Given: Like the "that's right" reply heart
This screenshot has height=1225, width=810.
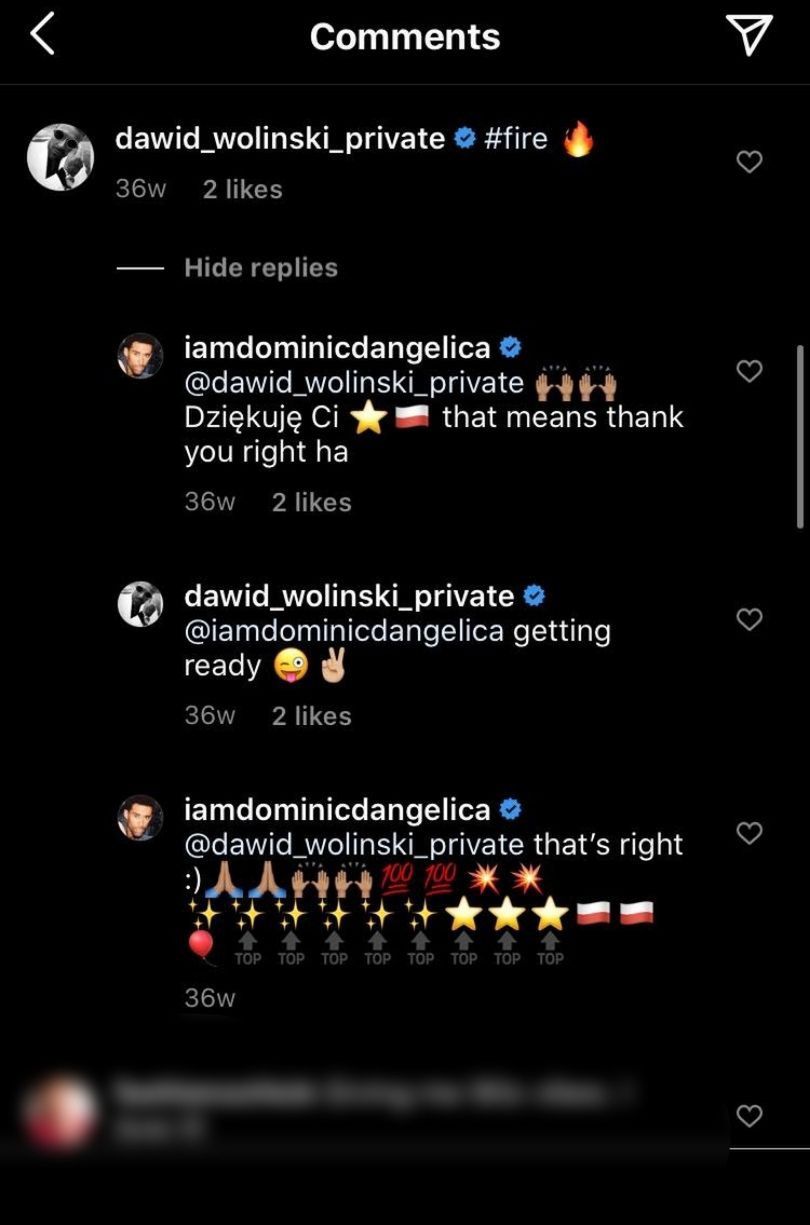Looking at the screenshot, I should (749, 833).
